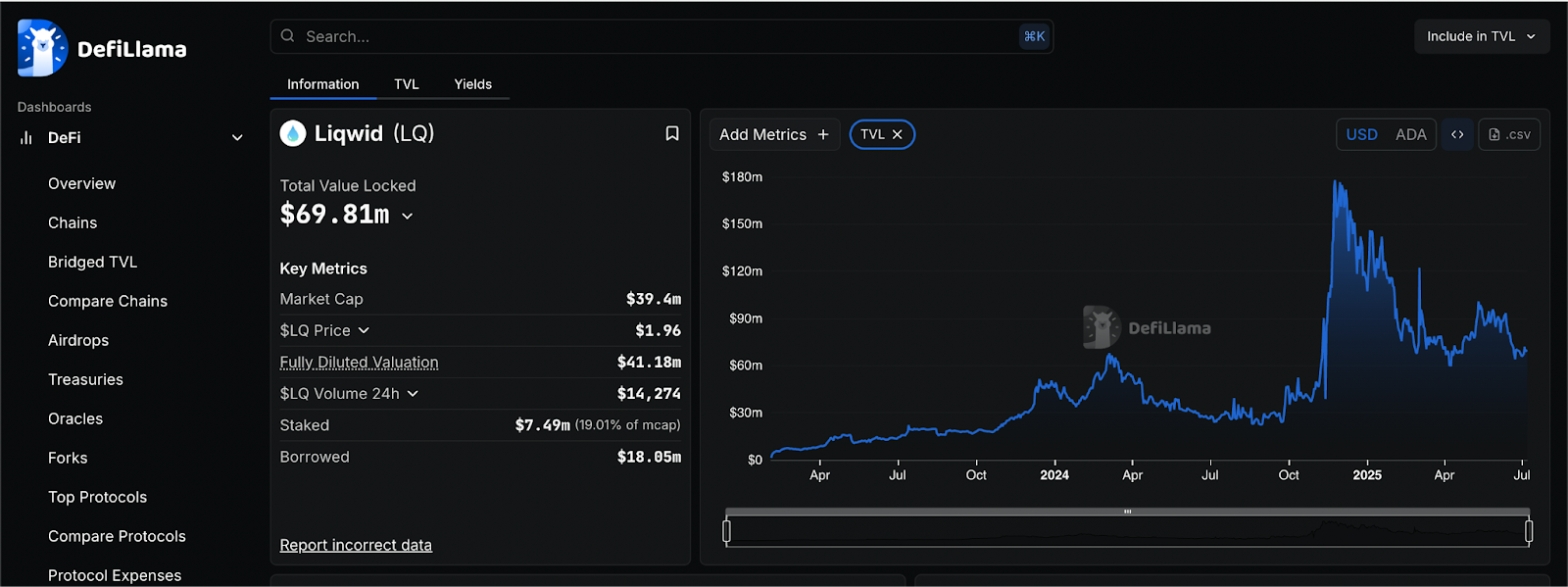Click the Key Metrics heading
This screenshot has height=587, width=1568.
323,269
